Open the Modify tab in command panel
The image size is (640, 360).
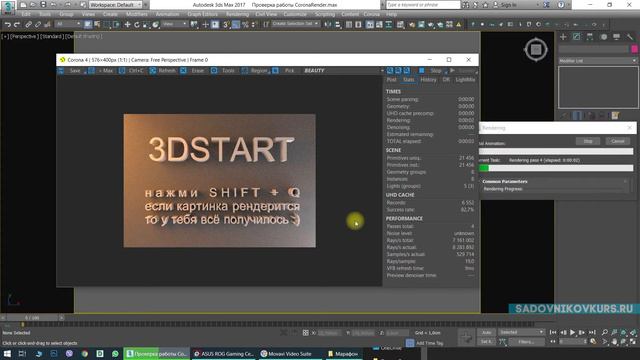click(576, 37)
